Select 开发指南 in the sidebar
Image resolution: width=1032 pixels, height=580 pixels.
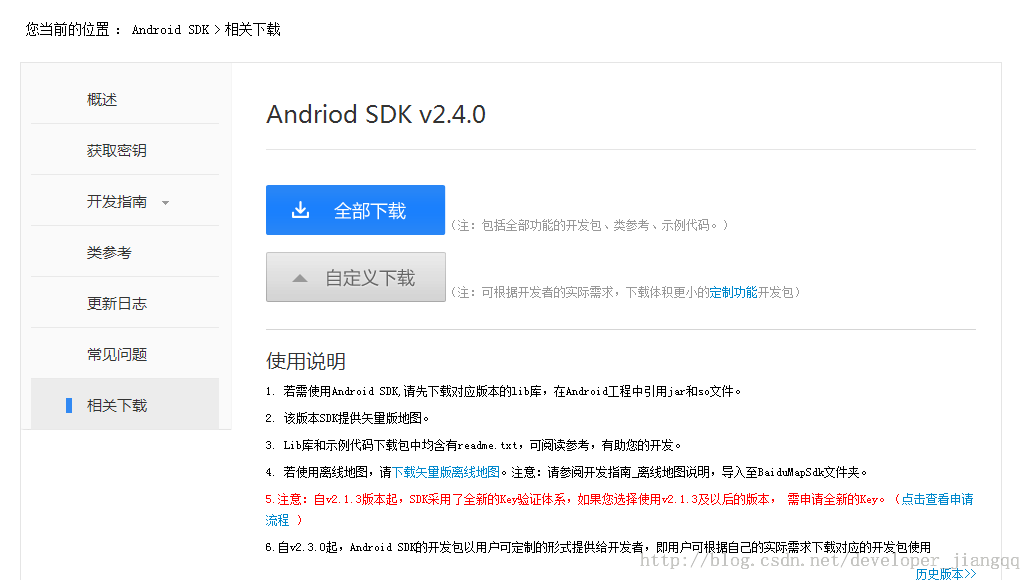click(x=116, y=202)
